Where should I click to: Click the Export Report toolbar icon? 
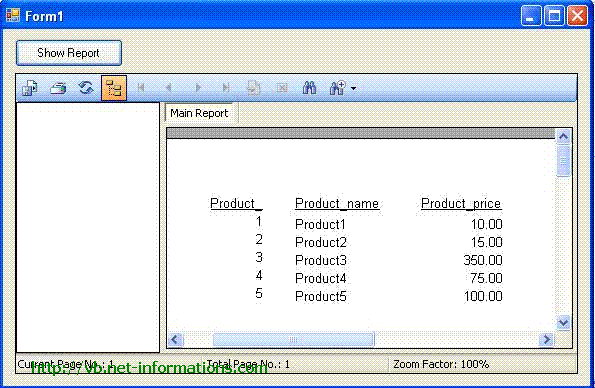coord(30,88)
